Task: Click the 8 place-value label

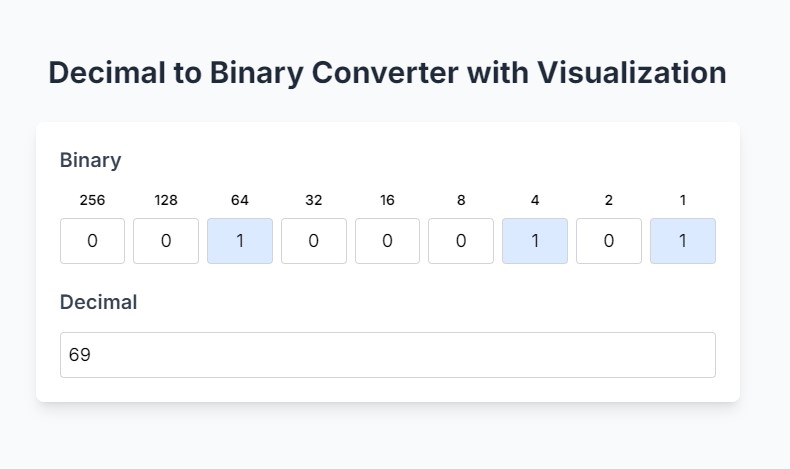Action: coord(461,200)
